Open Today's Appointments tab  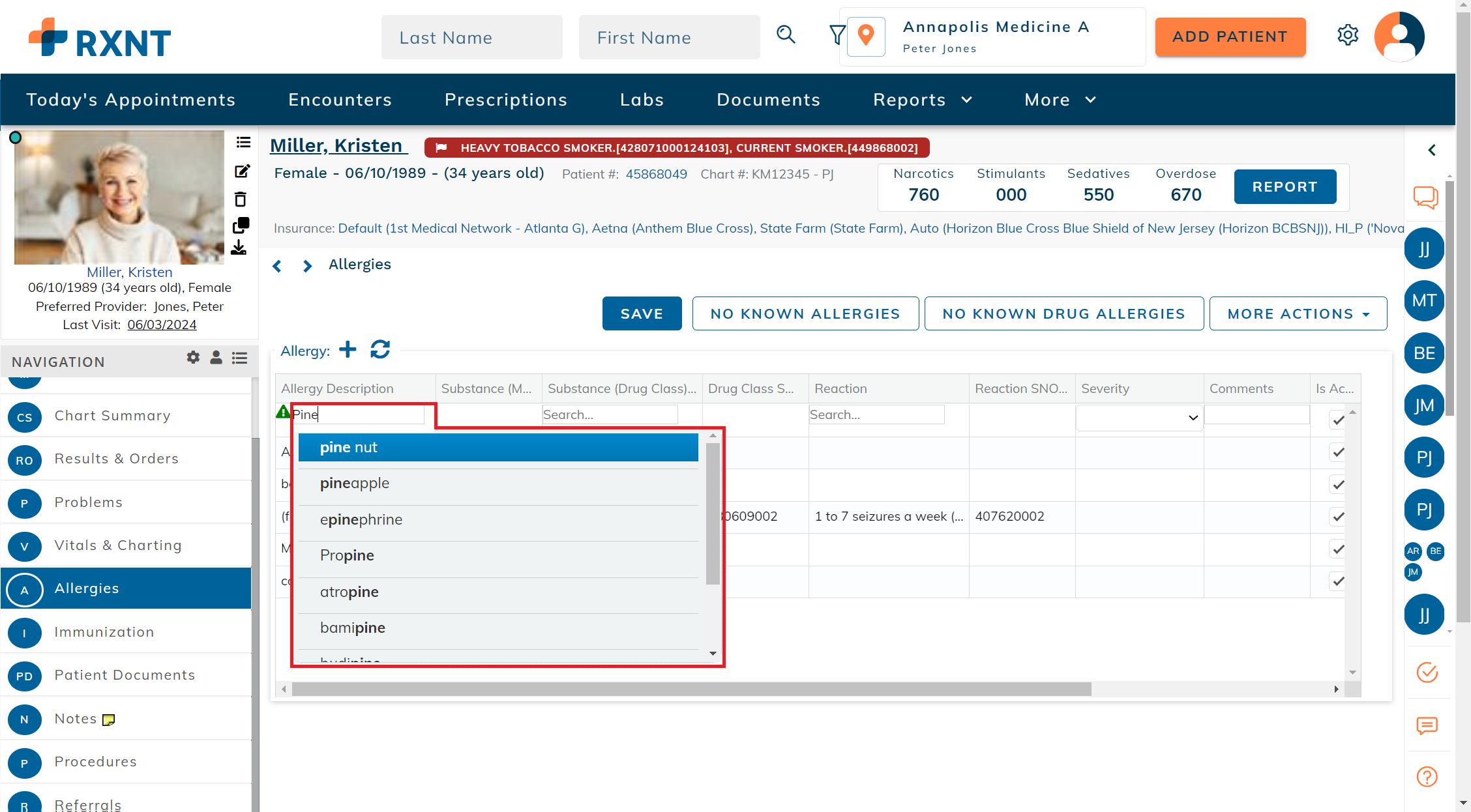pos(130,100)
